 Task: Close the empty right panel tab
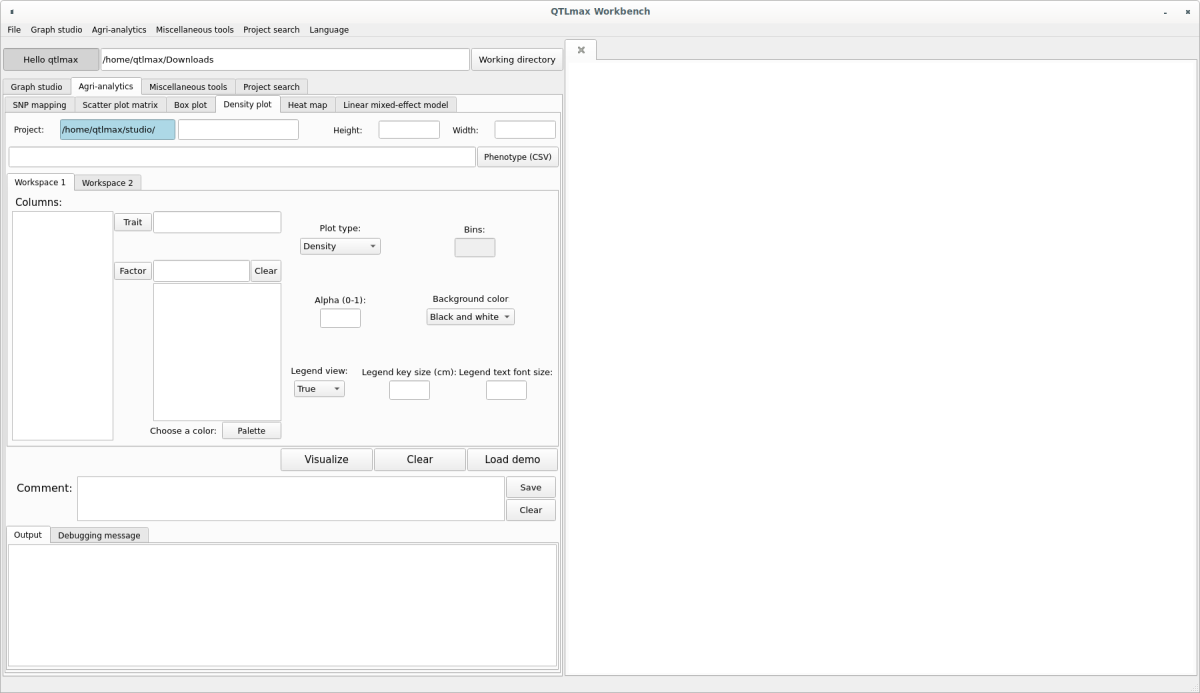(581, 50)
